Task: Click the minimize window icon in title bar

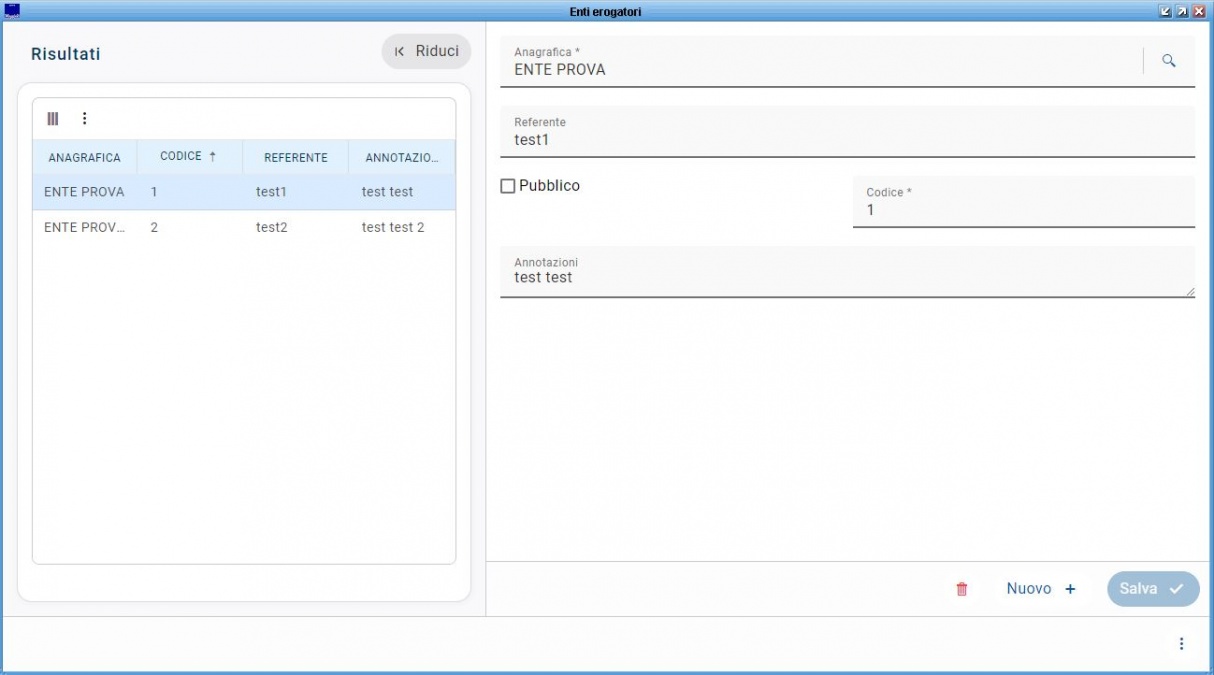Action: pos(1165,11)
